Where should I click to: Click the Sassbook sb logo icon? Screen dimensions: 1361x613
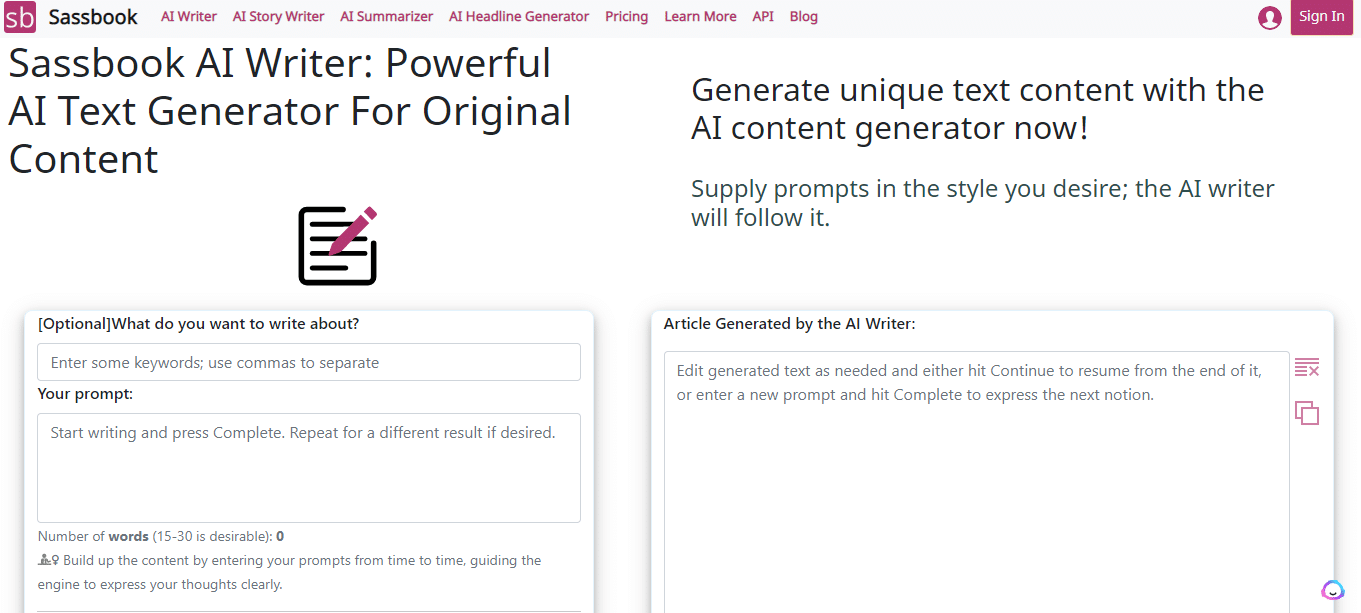point(20,17)
